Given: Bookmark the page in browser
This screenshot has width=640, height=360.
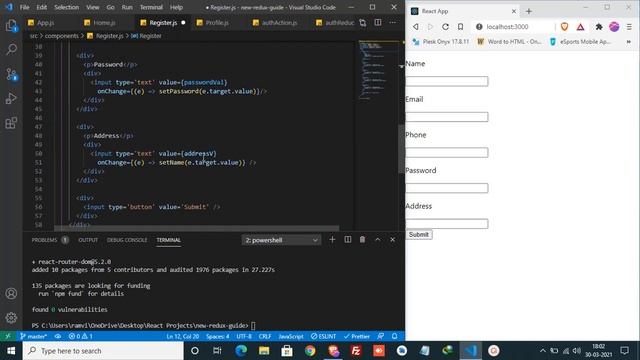Looking at the screenshot, I should 460,27.
